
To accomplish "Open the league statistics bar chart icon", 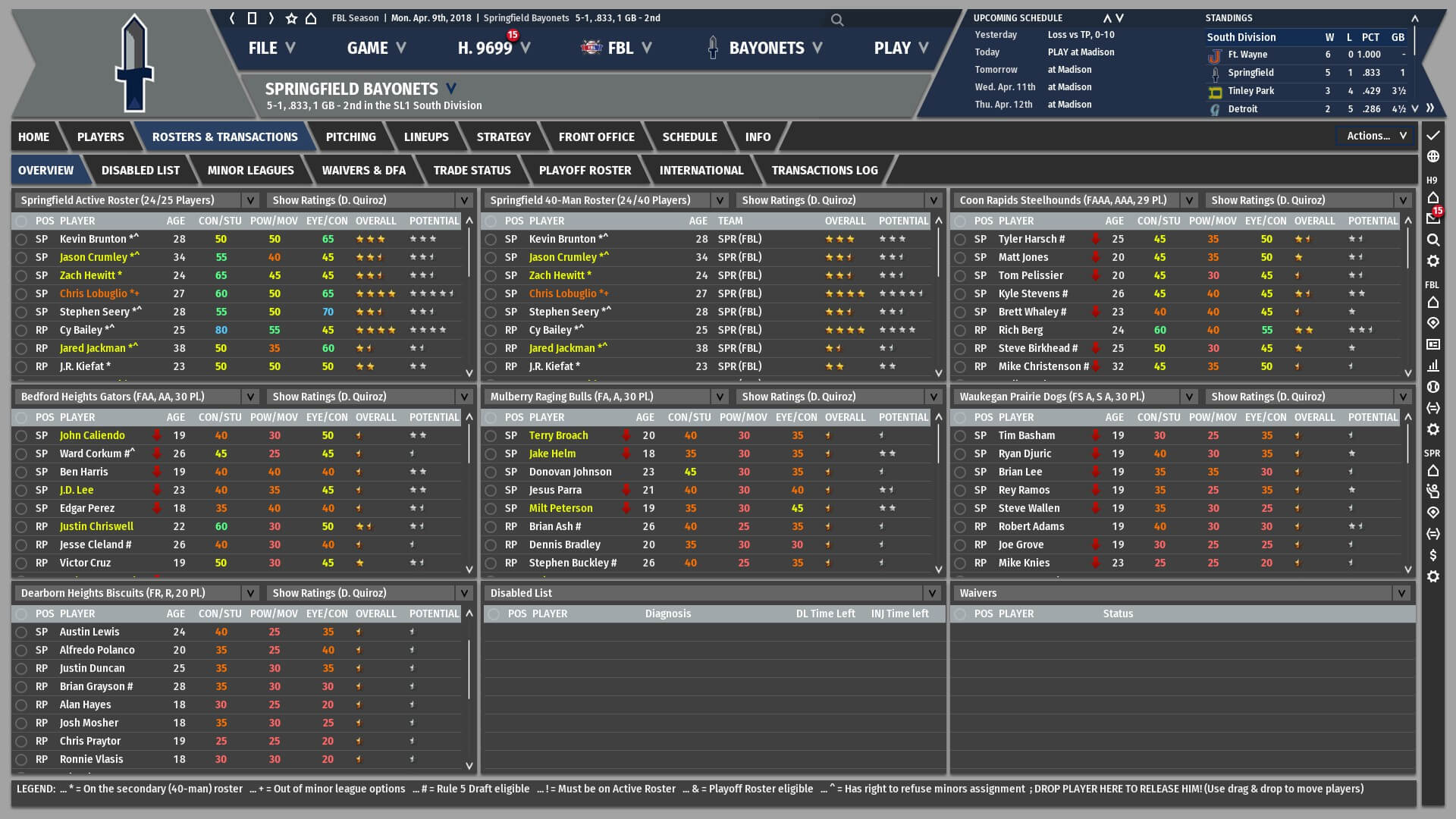I will 1432,366.
